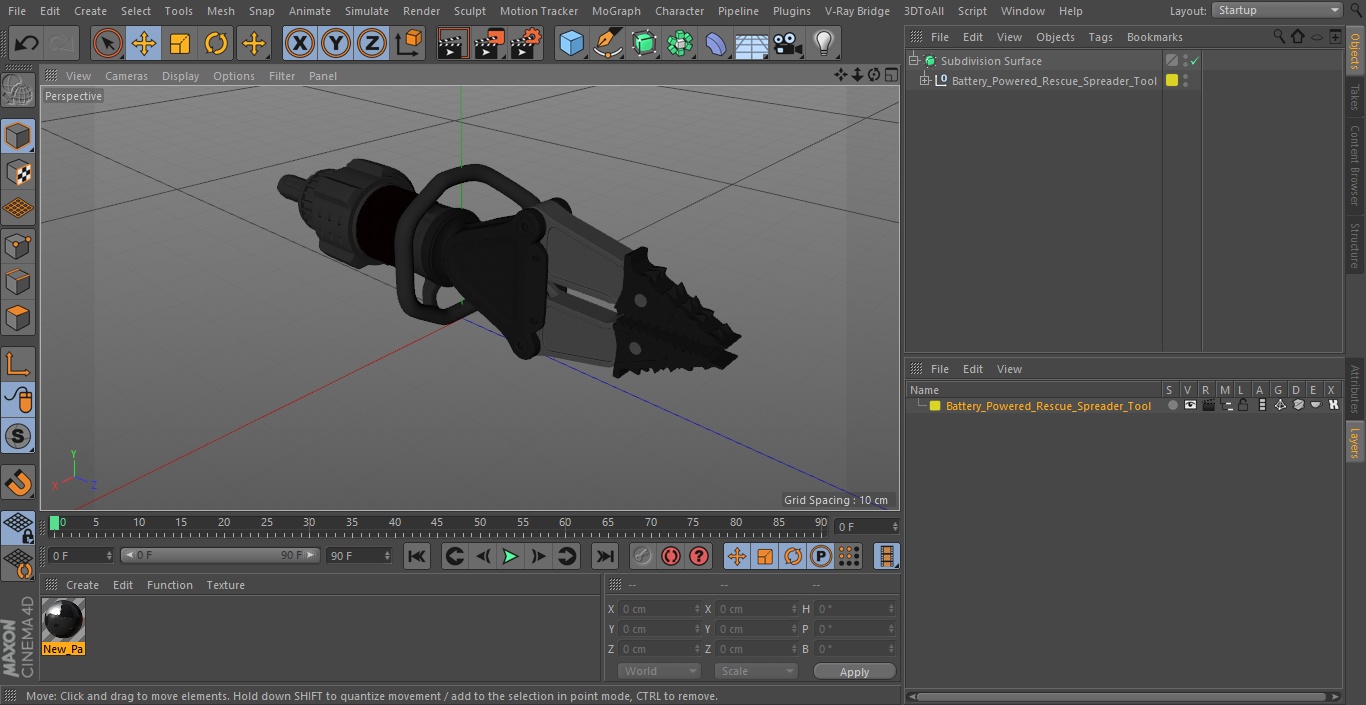Viewport: 1366px width, 705px height.
Task: Open the Scale mode dropdown
Action: pos(756,671)
